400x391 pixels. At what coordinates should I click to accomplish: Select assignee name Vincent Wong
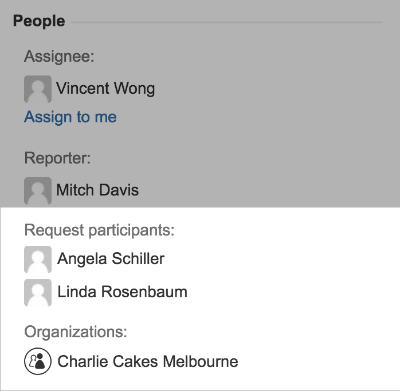pyautogui.click(x=105, y=89)
